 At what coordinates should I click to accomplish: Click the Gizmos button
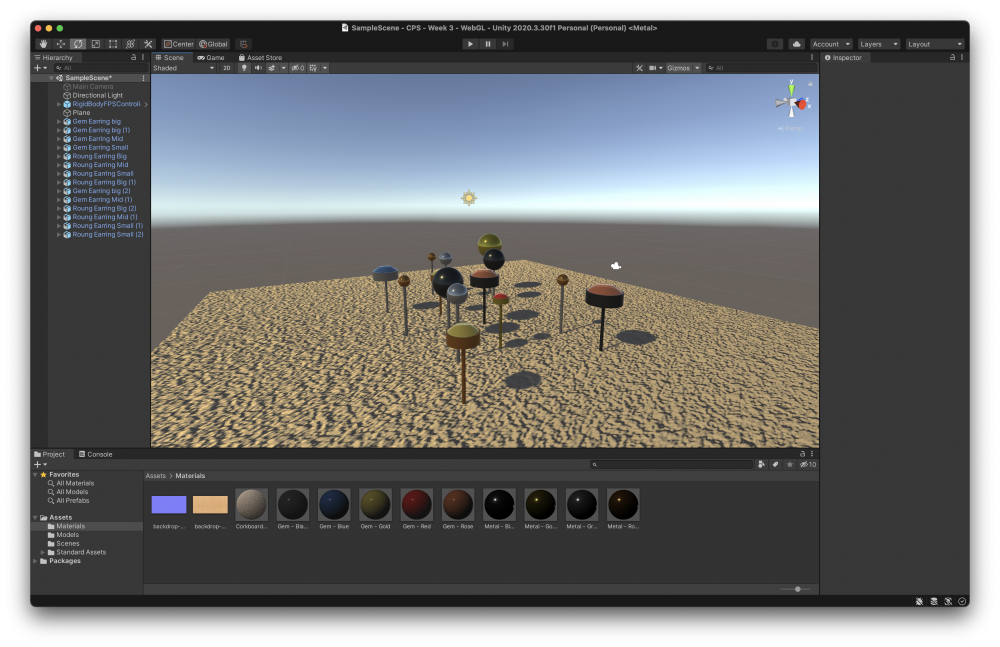pos(680,68)
